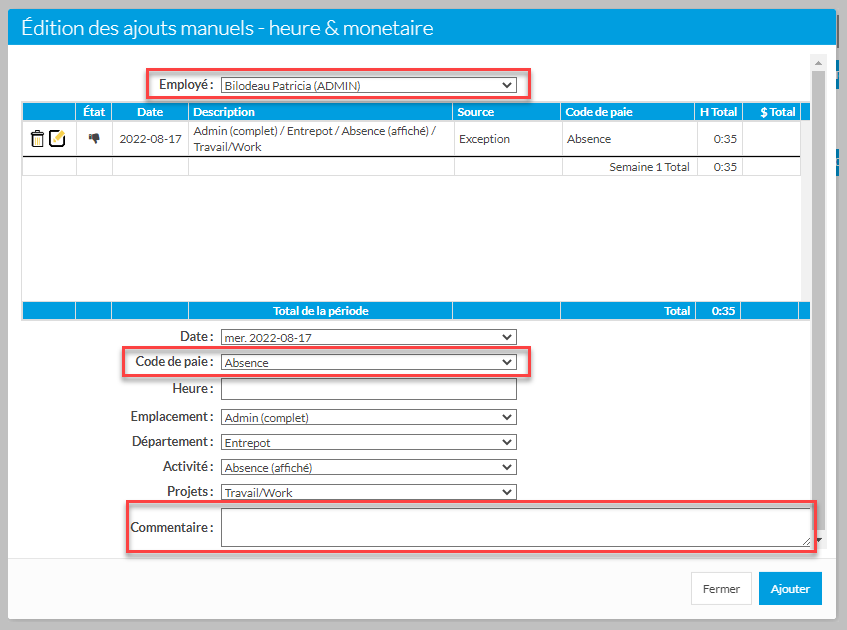This screenshot has height=630, width=847.
Task: Click into the Heure input field
Action: click(x=368, y=389)
